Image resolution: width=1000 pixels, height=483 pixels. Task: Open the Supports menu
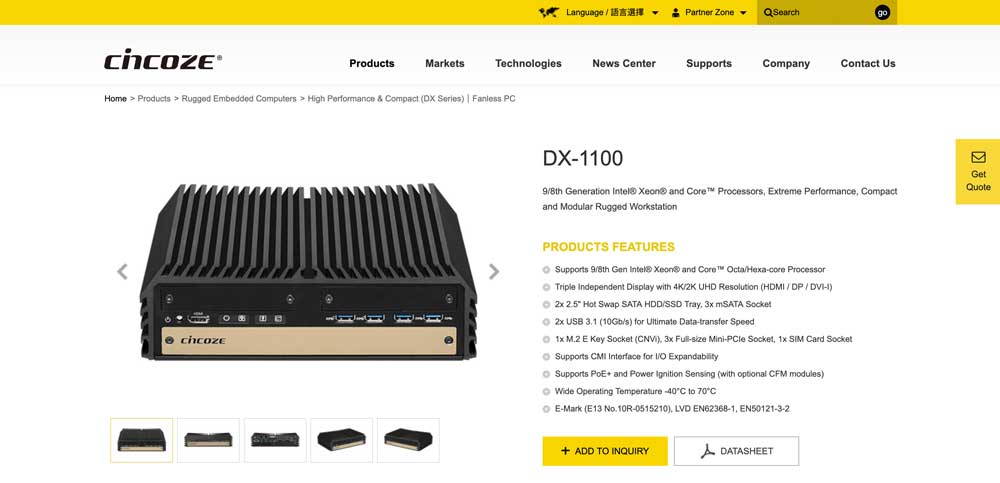pyautogui.click(x=709, y=63)
